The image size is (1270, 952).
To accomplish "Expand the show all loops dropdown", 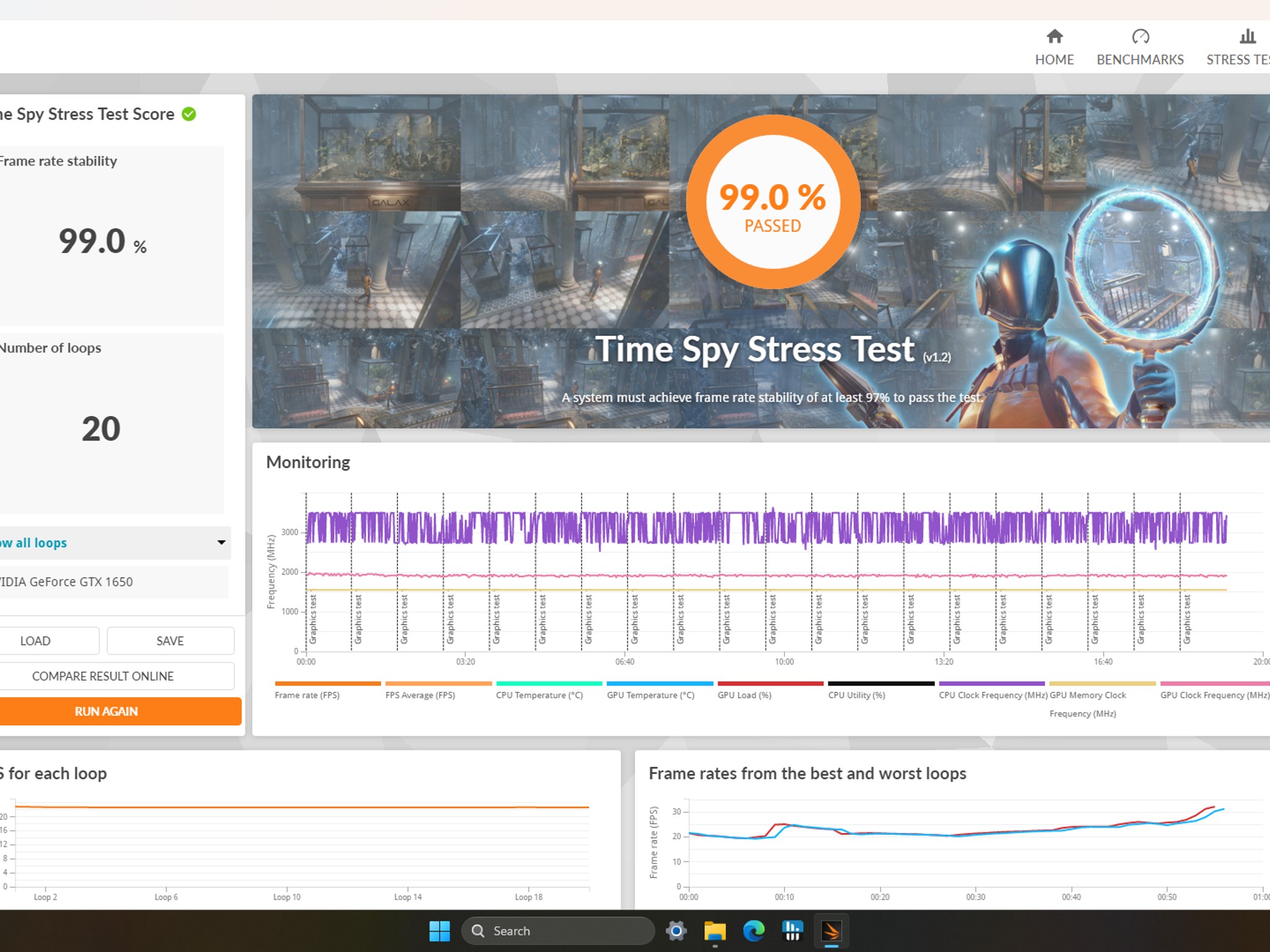I will 115,543.
